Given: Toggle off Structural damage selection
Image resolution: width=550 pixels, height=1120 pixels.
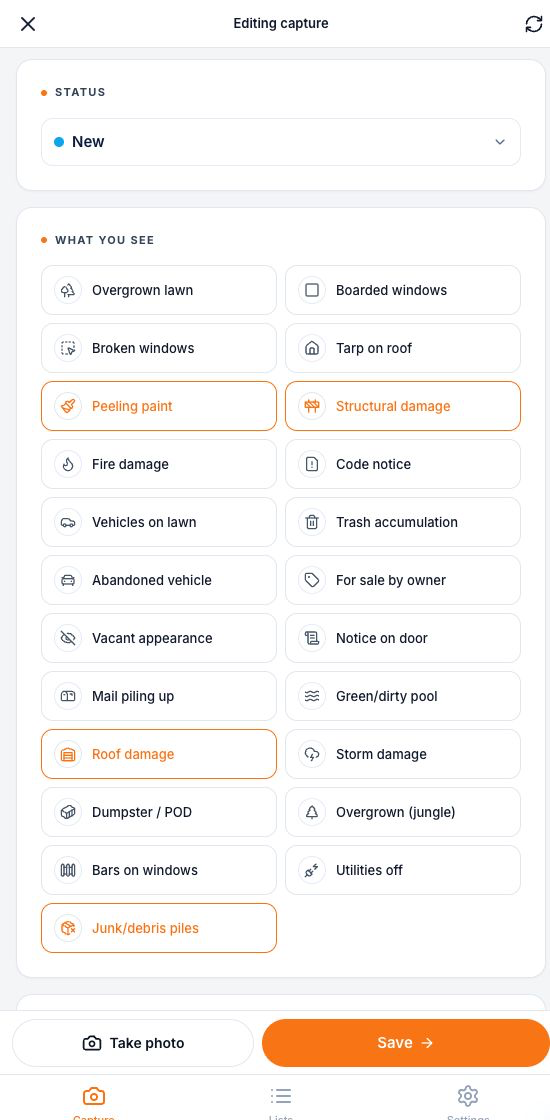Looking at the screenshot, I should 403,406.
